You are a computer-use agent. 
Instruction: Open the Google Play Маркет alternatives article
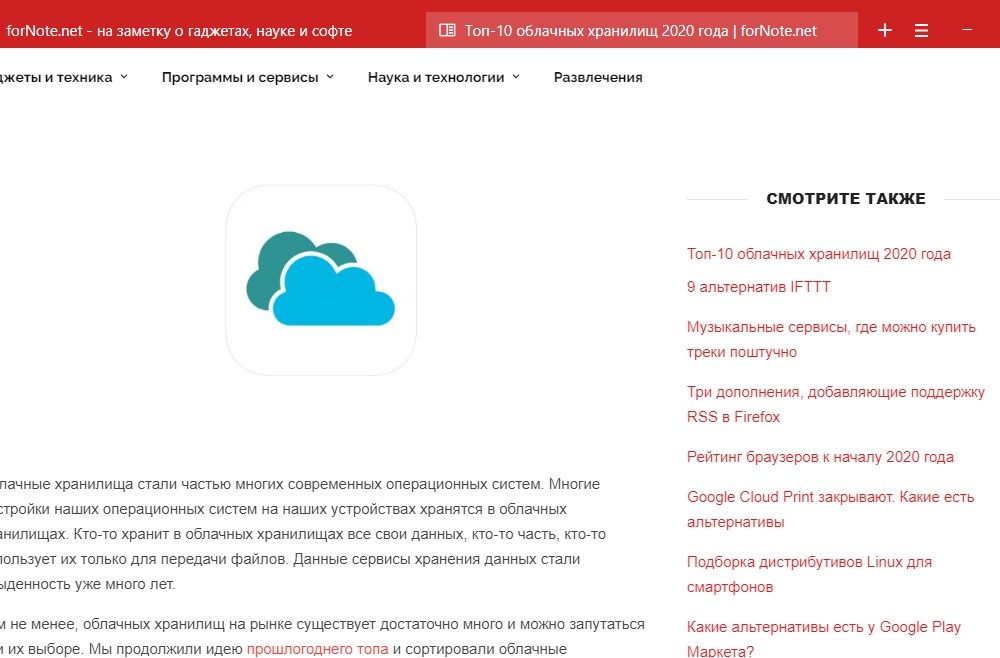click(823, 627)
